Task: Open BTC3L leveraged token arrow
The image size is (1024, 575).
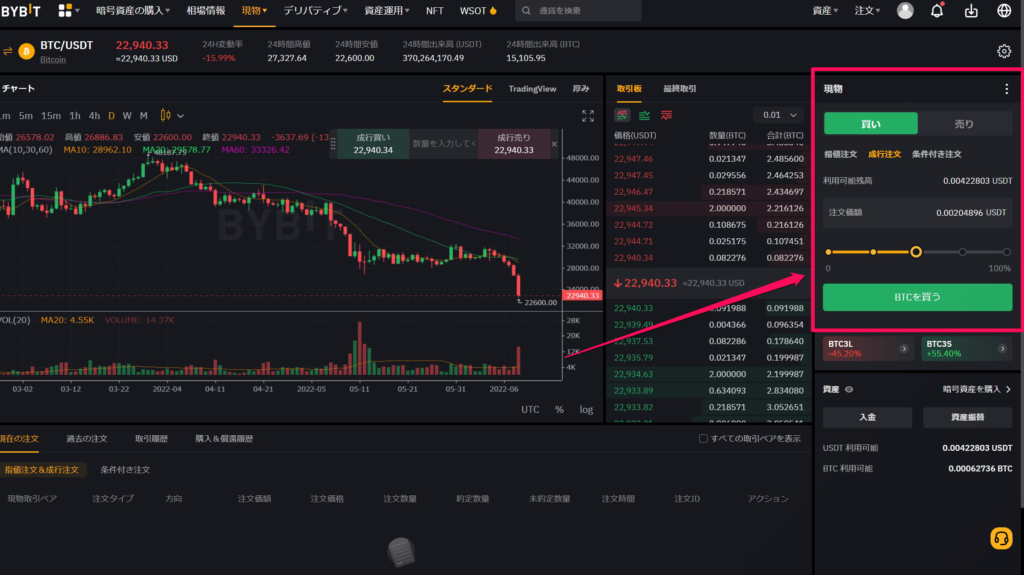Action: 904,349
